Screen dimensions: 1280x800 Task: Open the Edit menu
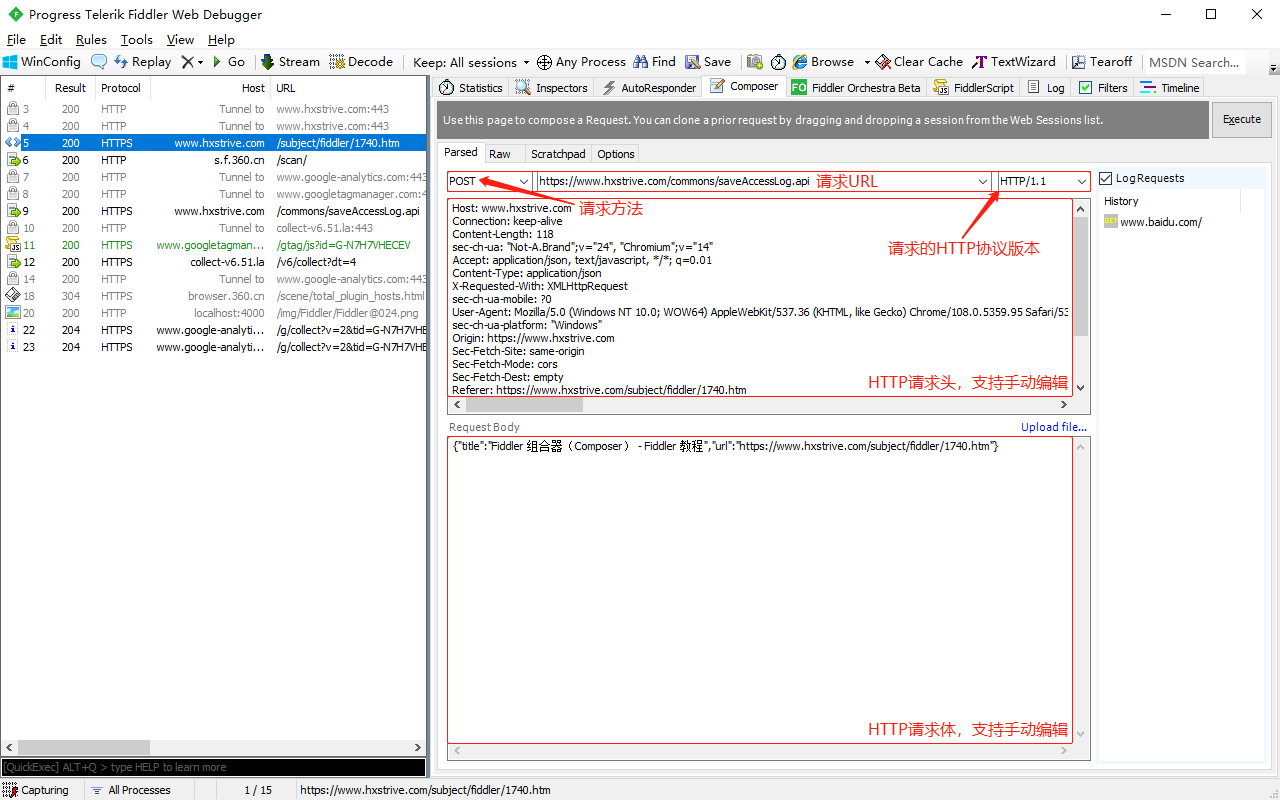point(51,40)
